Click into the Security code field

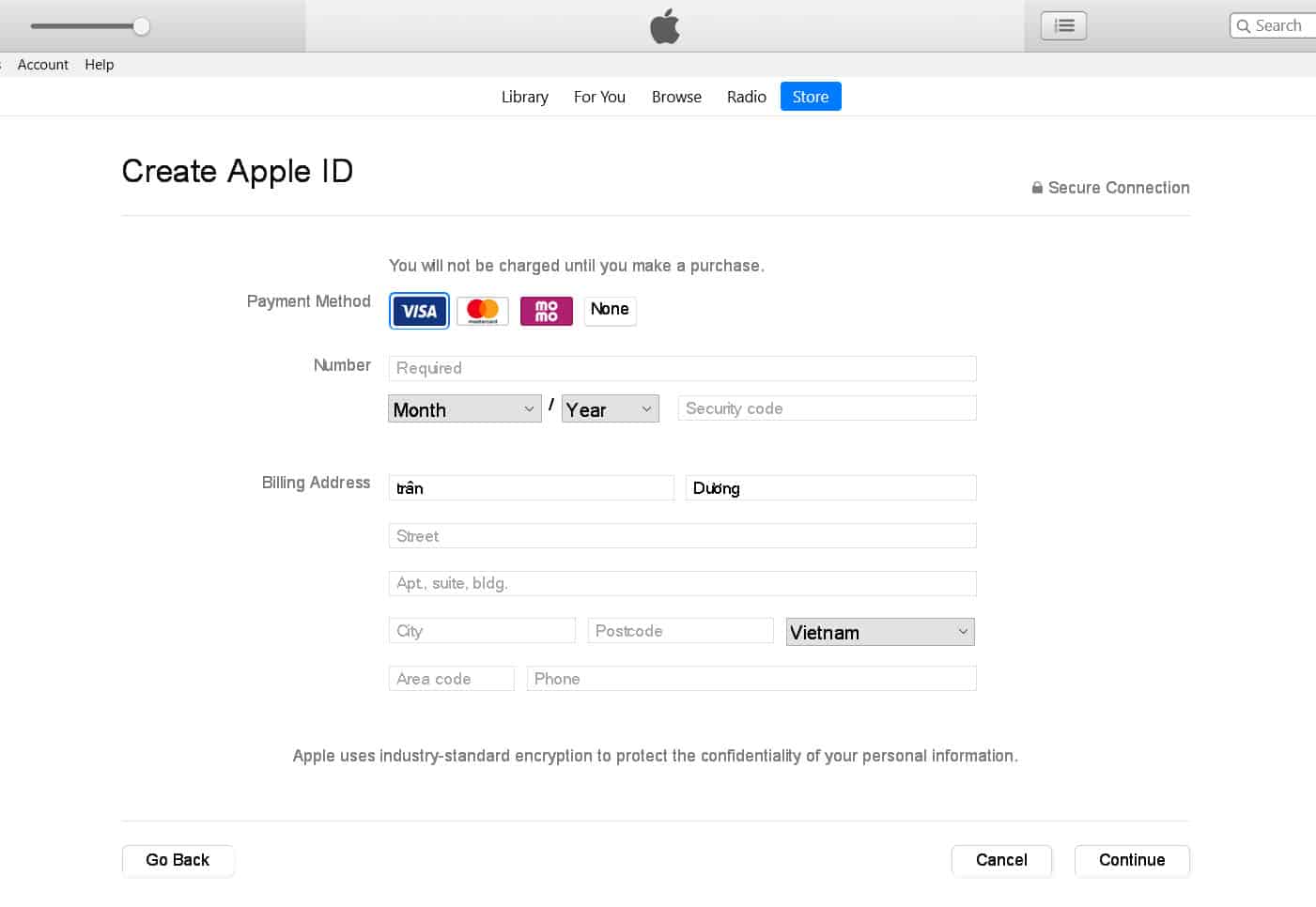pos(827,408)
